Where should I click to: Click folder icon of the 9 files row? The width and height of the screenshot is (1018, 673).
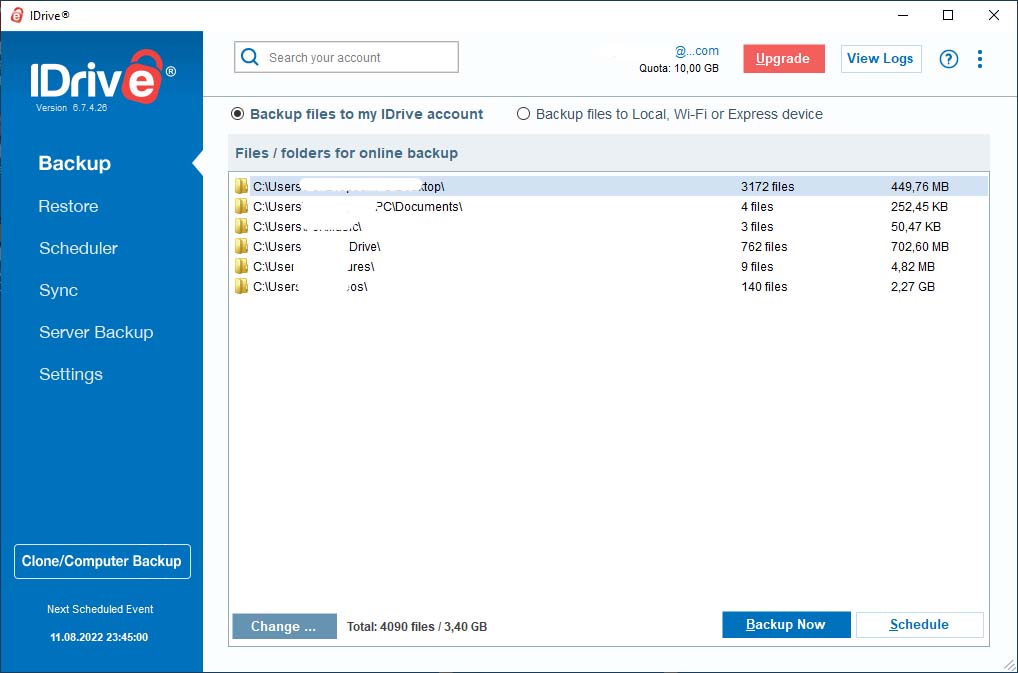tap(242, 267)
